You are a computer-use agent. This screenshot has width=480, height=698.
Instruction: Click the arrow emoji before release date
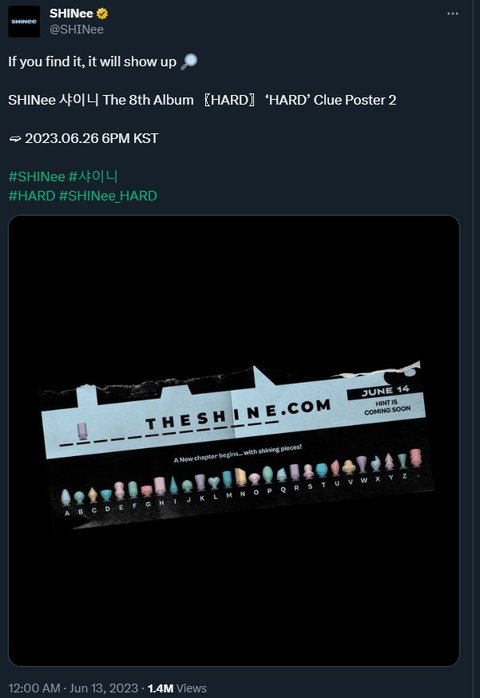[x=15, y=139]
